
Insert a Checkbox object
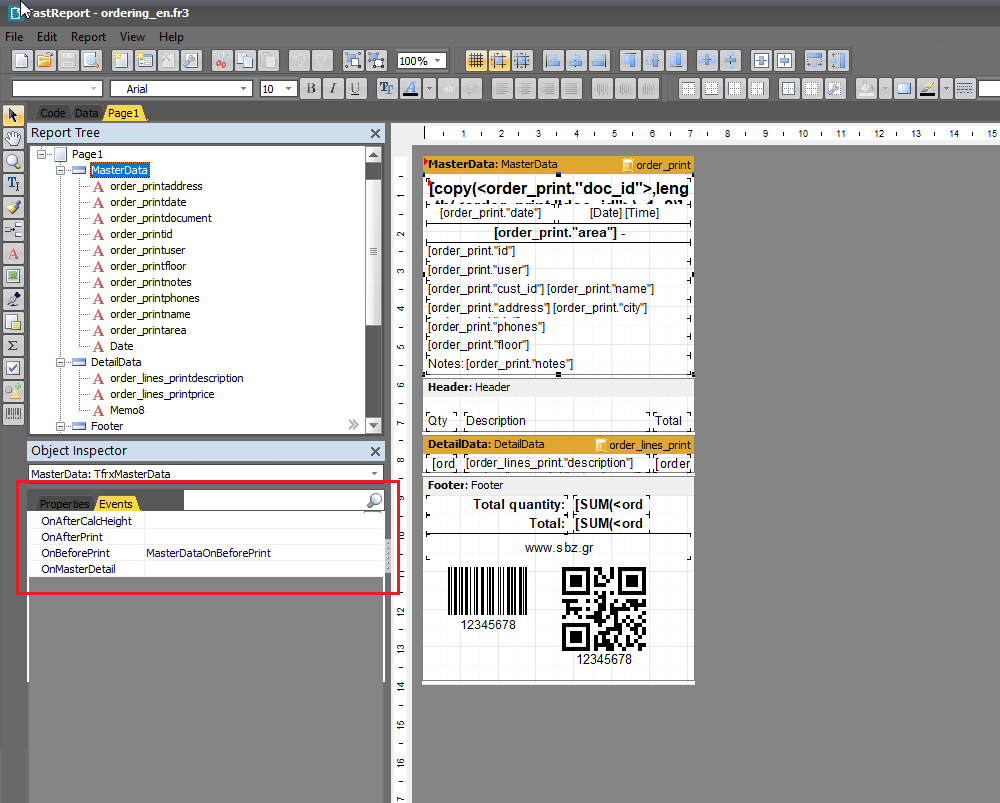[x=13, y=368]
